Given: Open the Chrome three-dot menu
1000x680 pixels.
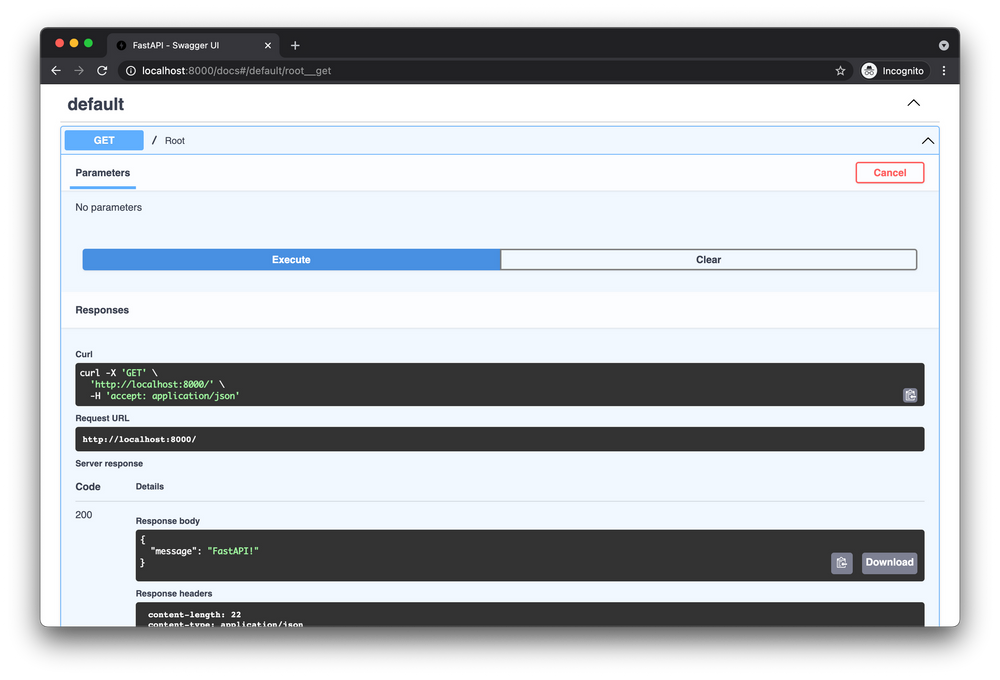Looking at the screenshot, I should pyautogui.click(x=943, y=70).
